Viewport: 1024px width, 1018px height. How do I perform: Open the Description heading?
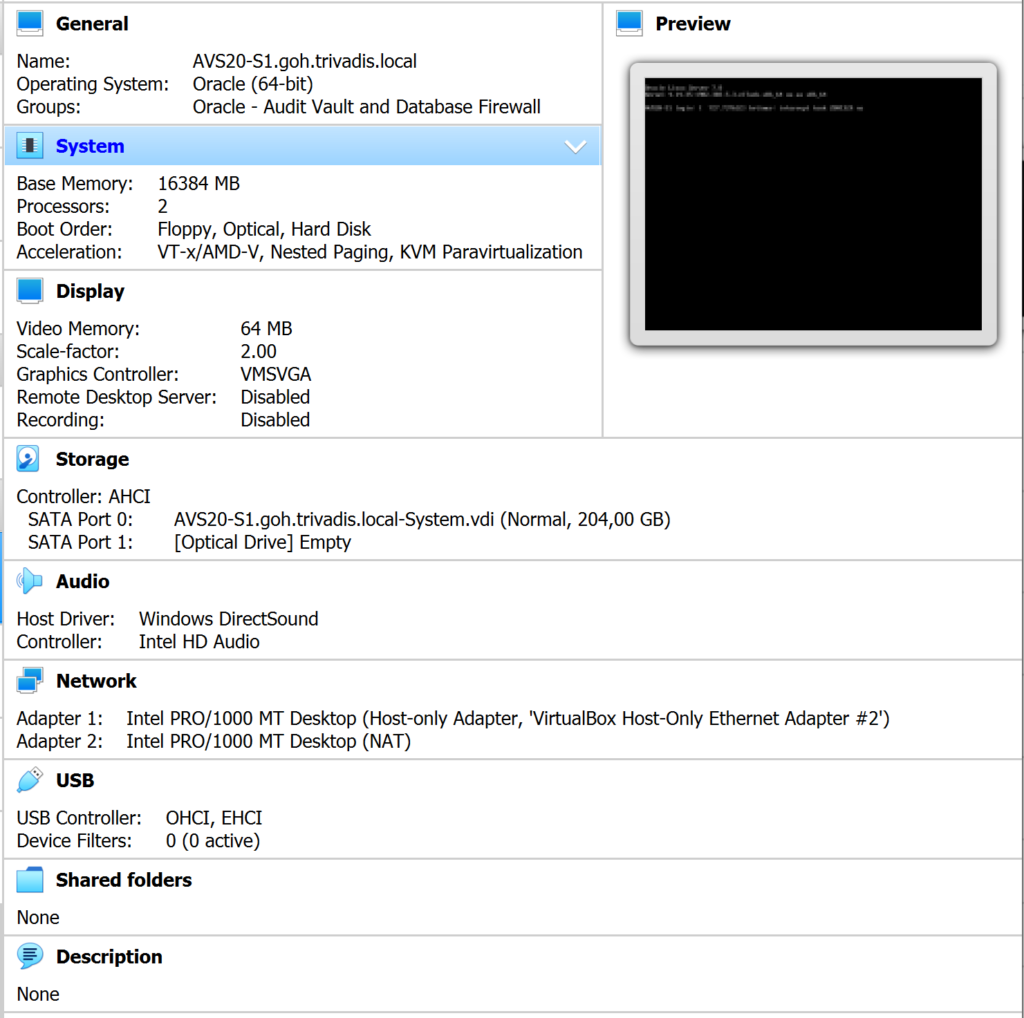tap(109, 957)
